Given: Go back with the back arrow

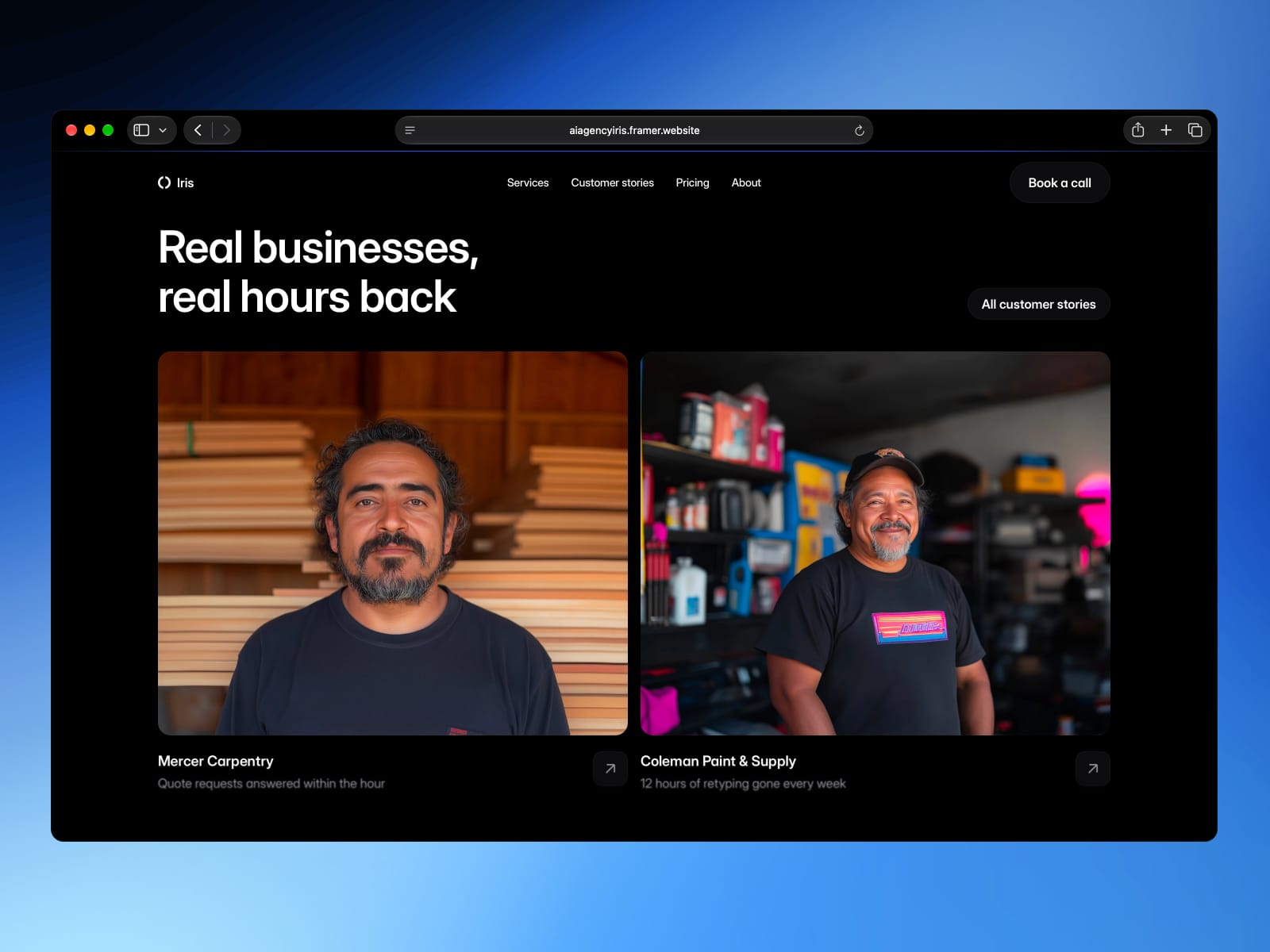Looking at the screenshot, I should (198, 130).
